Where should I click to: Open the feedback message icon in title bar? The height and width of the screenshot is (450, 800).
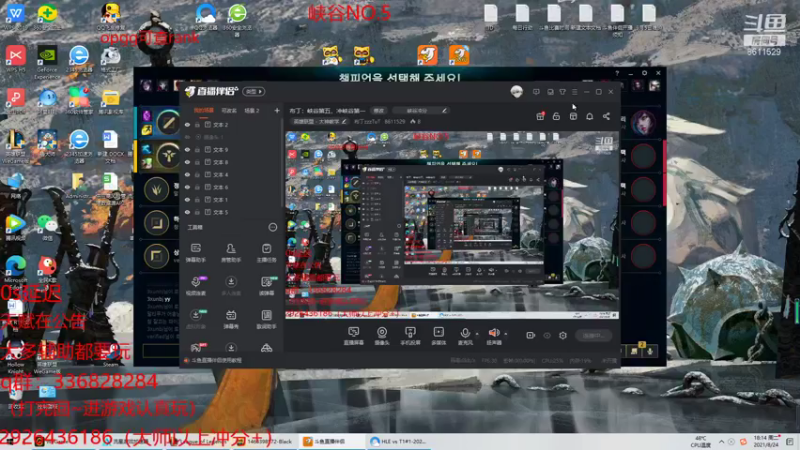point(536,92)
